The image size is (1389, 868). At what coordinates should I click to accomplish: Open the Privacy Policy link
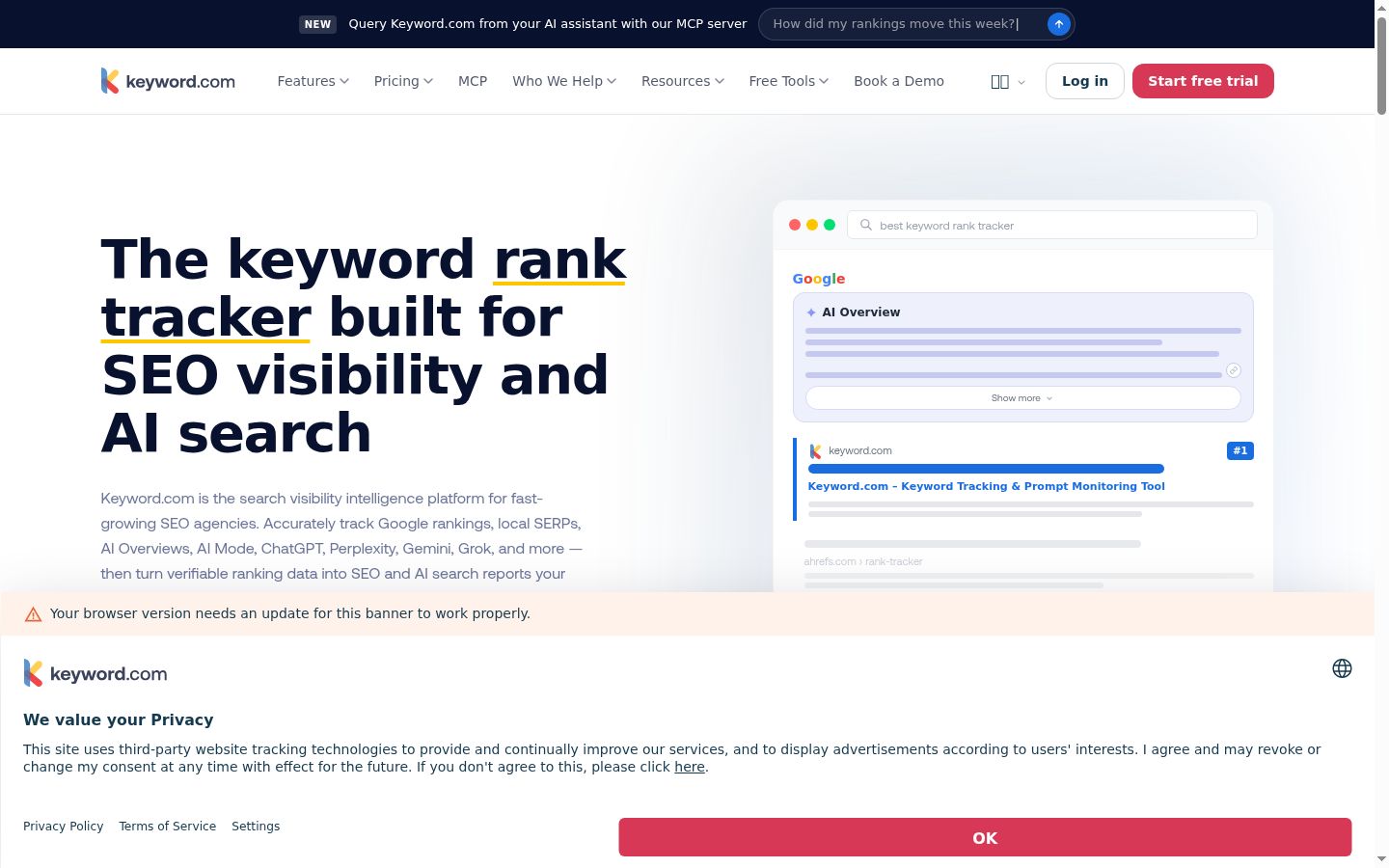[64, 827]
